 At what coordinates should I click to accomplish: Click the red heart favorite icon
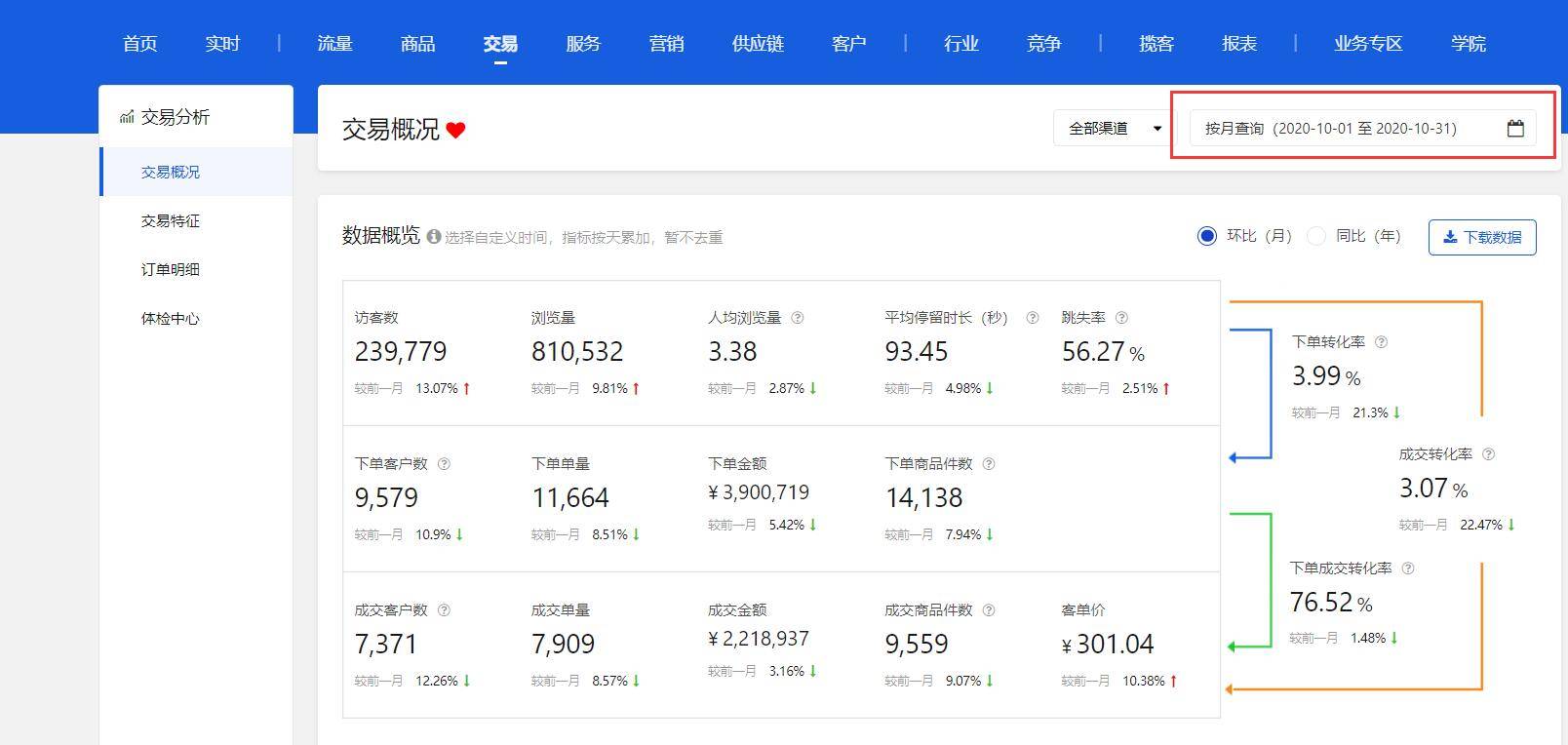coord(455,130)
